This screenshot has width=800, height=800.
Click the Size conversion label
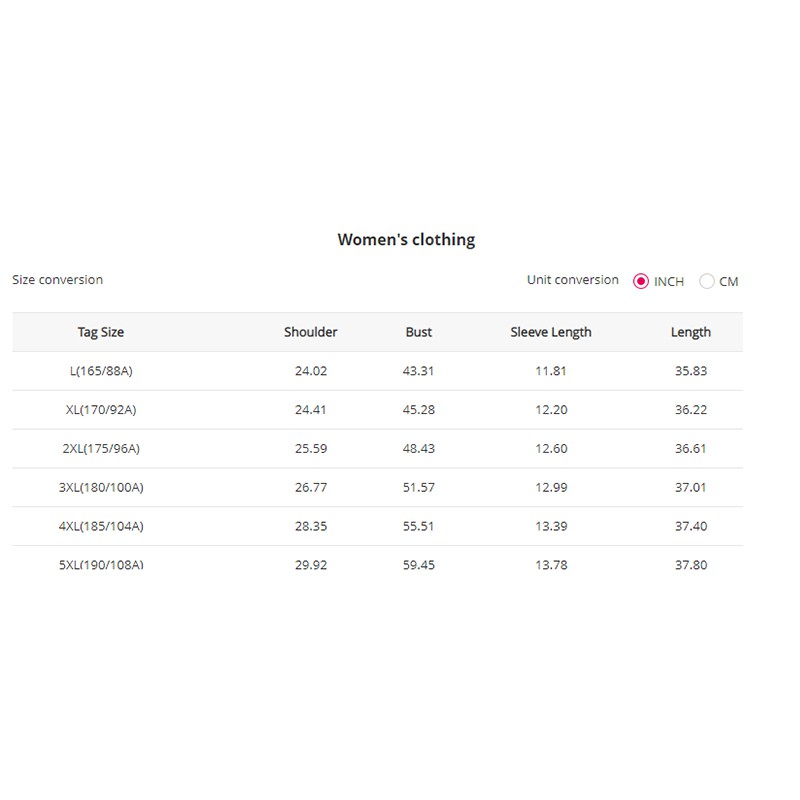pos(58,280)
